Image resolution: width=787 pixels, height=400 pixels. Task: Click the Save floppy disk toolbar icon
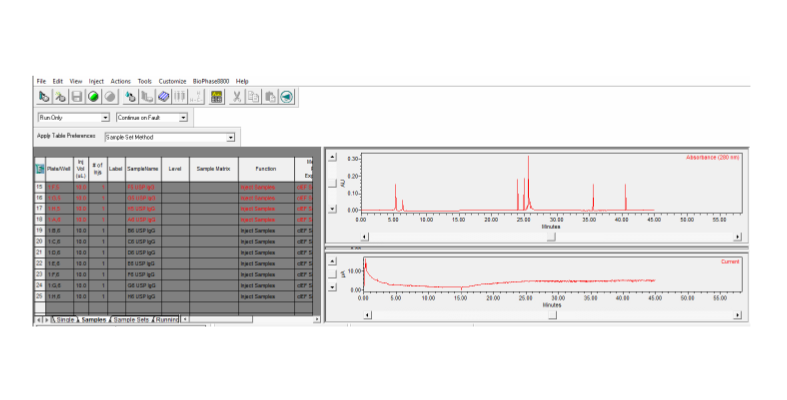(x=76, y=97)
